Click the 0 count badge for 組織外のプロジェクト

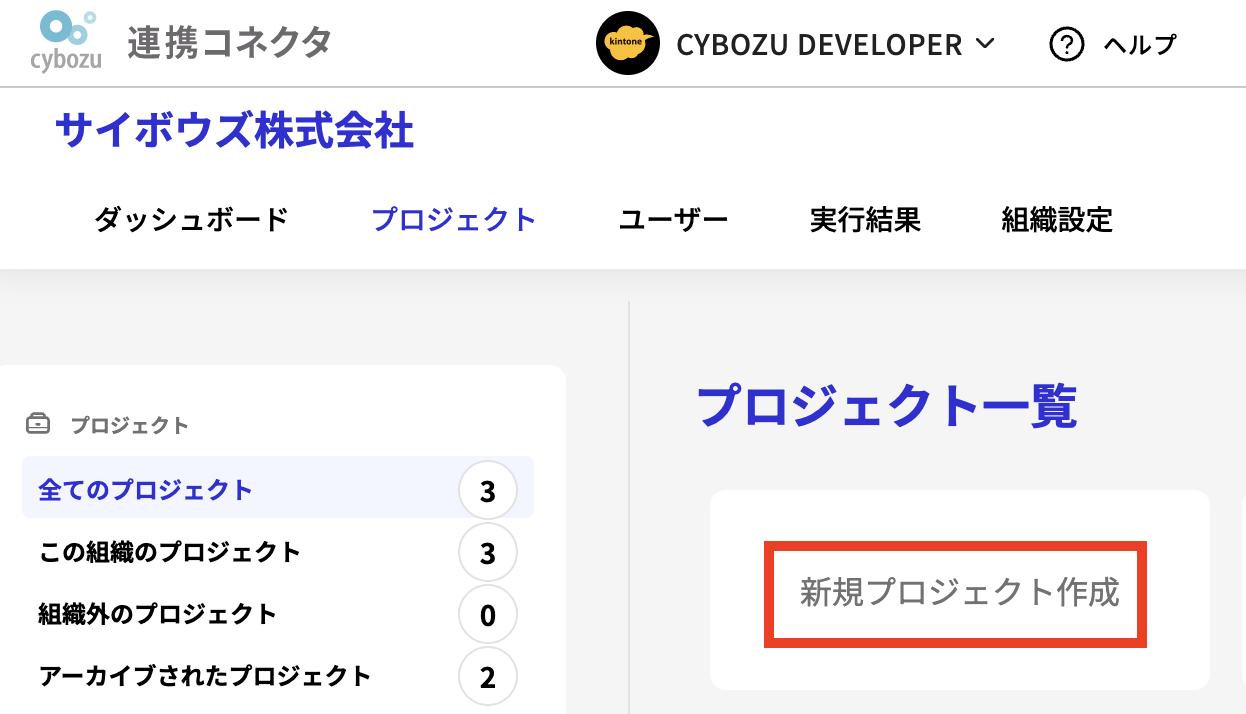487,615
